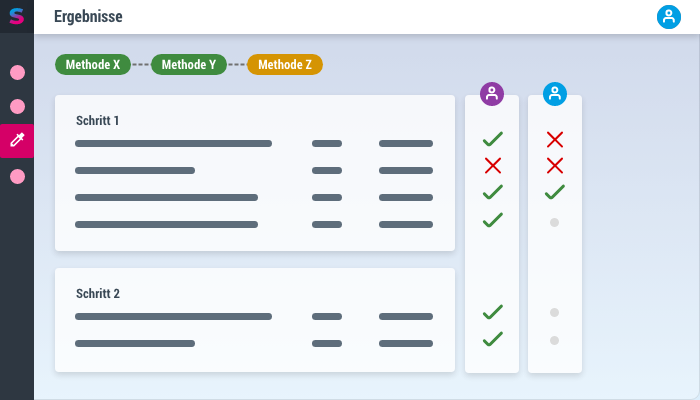Viewport: 700px width, 400px height.
Task: Open the blue user profile icon in header
Action: click(x=668, y=17)
